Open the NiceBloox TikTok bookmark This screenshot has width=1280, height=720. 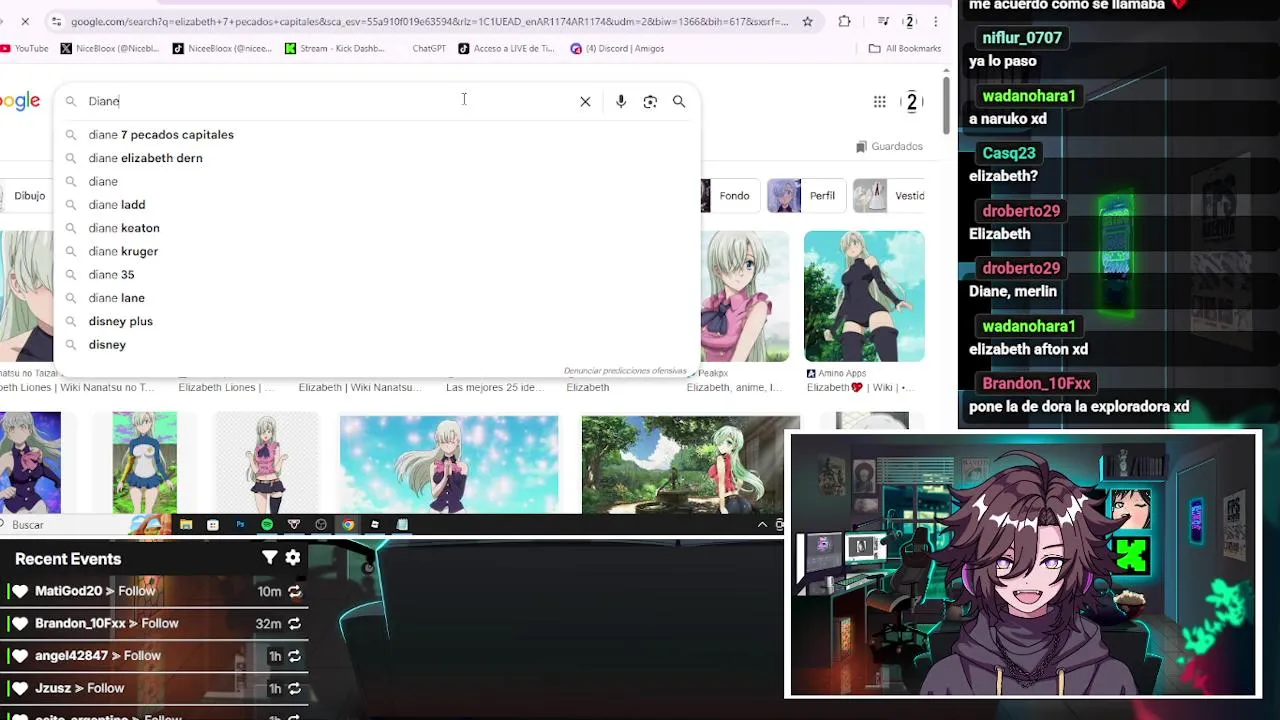[223, 48]
